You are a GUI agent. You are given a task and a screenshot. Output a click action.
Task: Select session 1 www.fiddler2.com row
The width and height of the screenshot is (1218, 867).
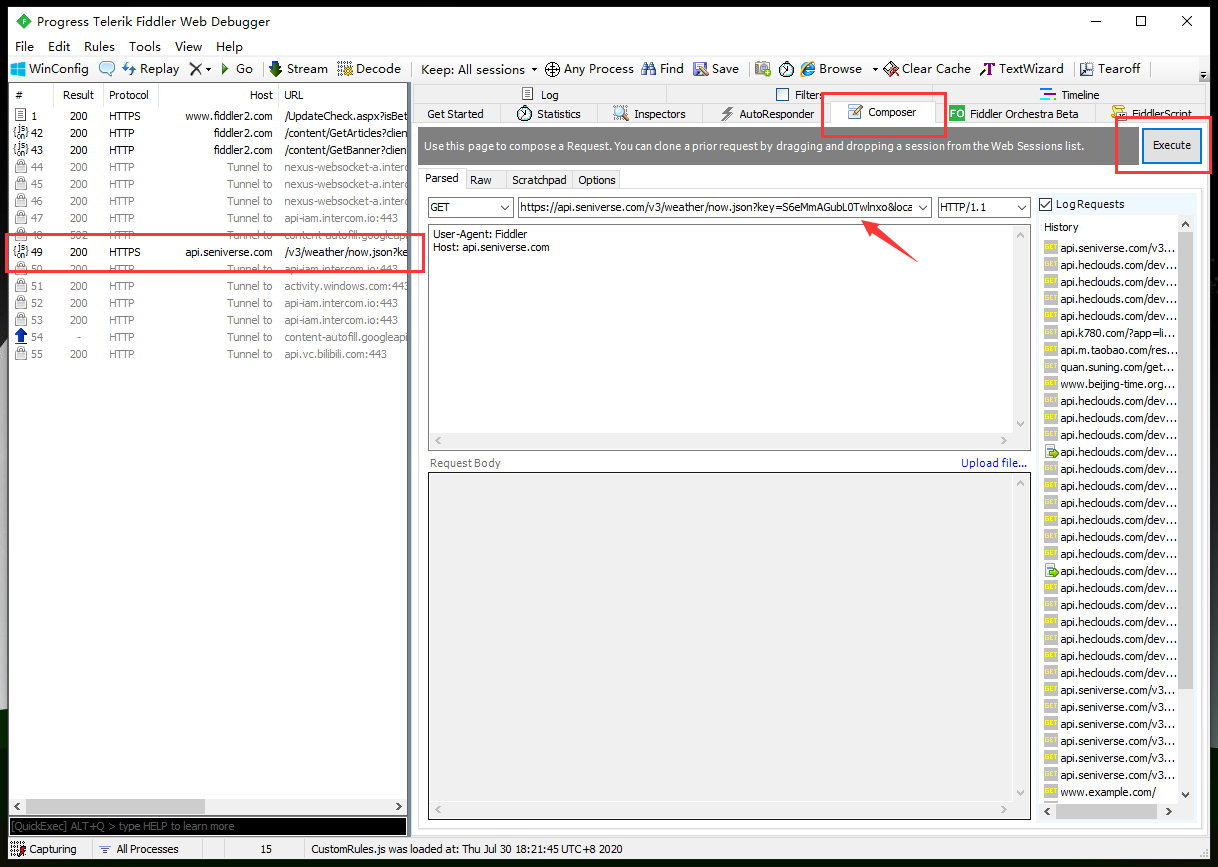click(x=209, y=116)
